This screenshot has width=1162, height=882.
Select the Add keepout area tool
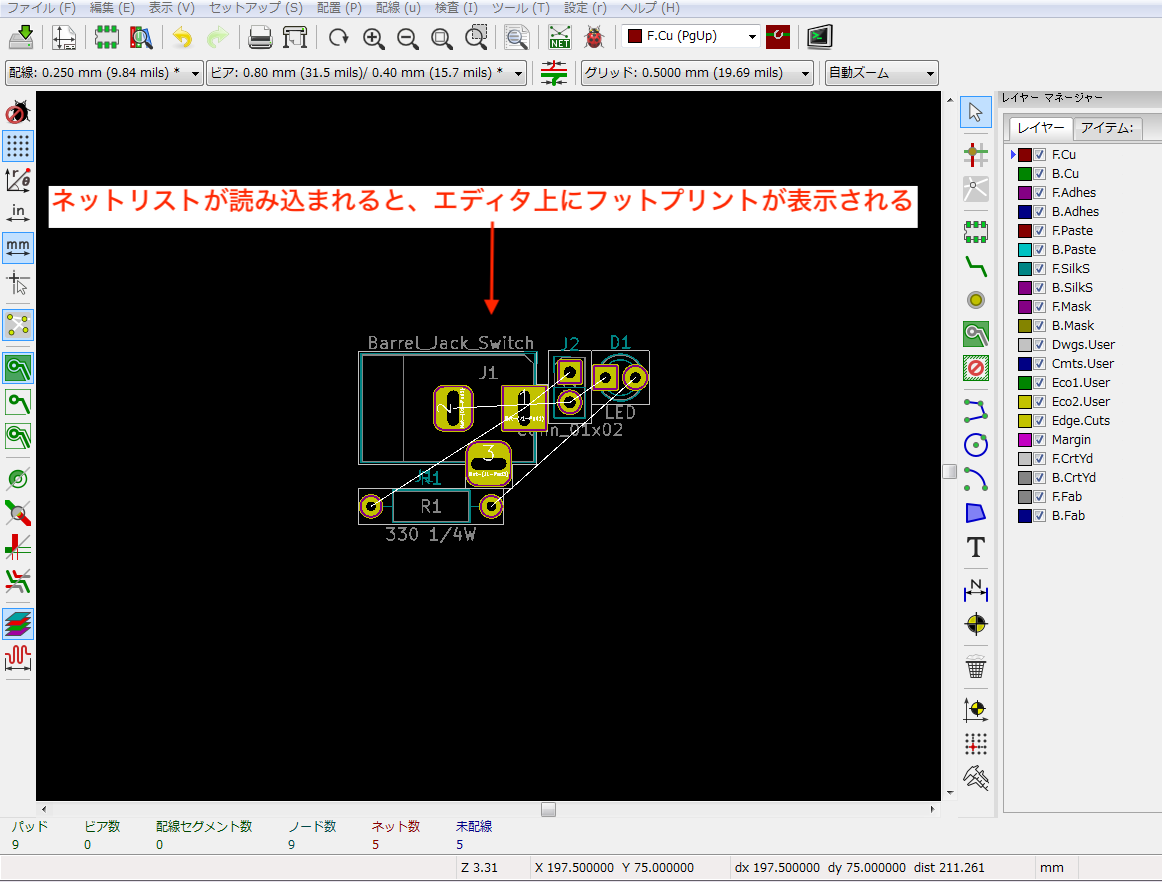[x=975, y=368]
